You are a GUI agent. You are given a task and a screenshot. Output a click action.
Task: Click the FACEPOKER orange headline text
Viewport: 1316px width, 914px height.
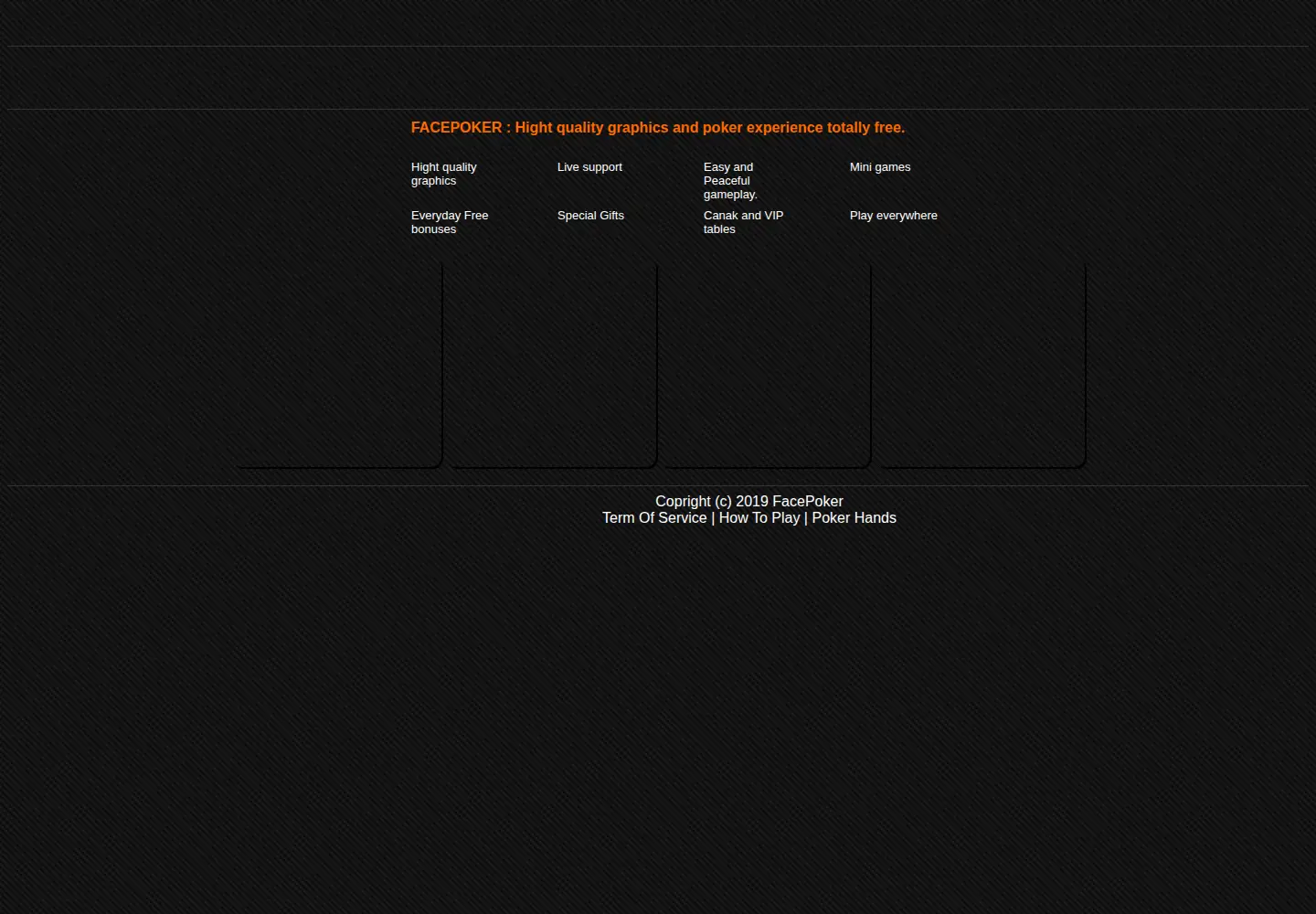[658, 128]
